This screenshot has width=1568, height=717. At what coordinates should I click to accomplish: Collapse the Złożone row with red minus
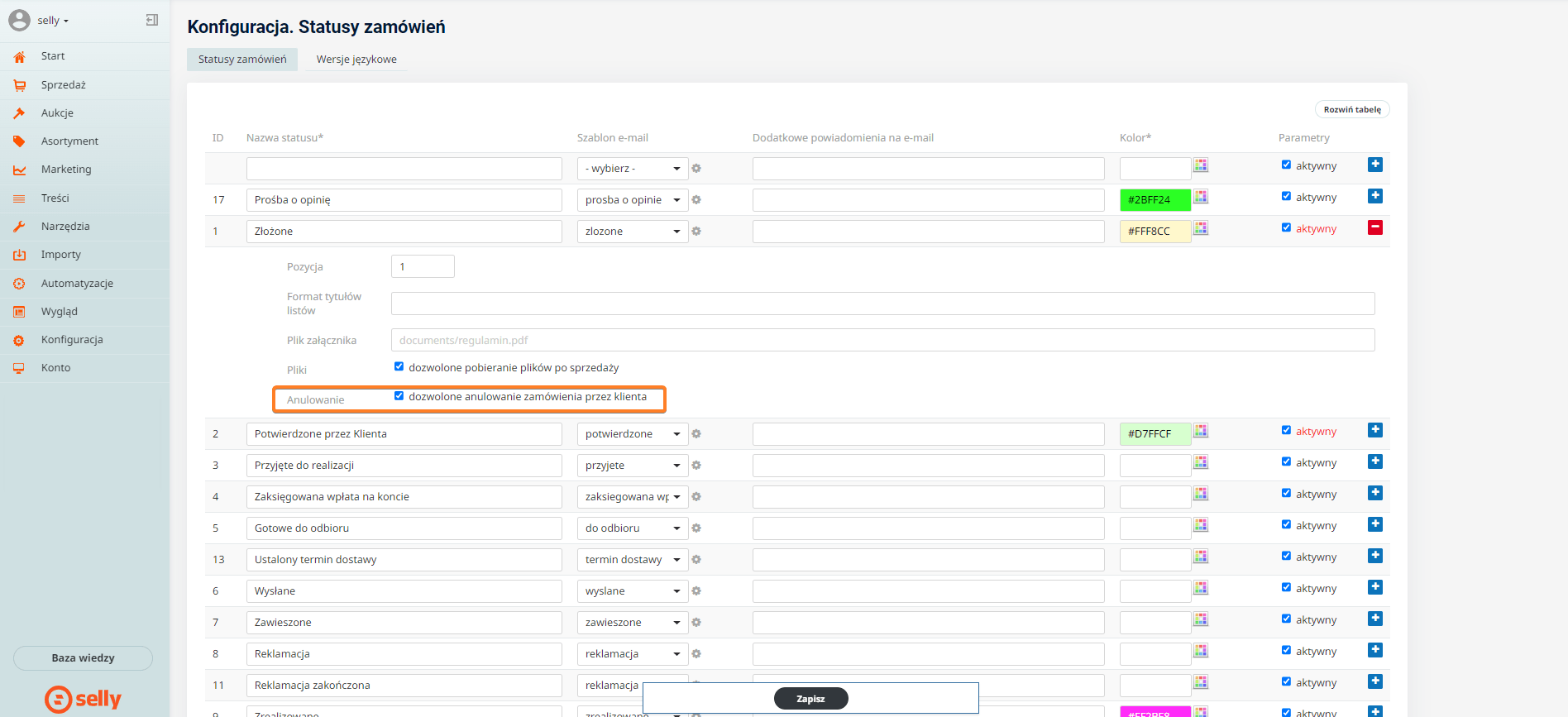1374,227
